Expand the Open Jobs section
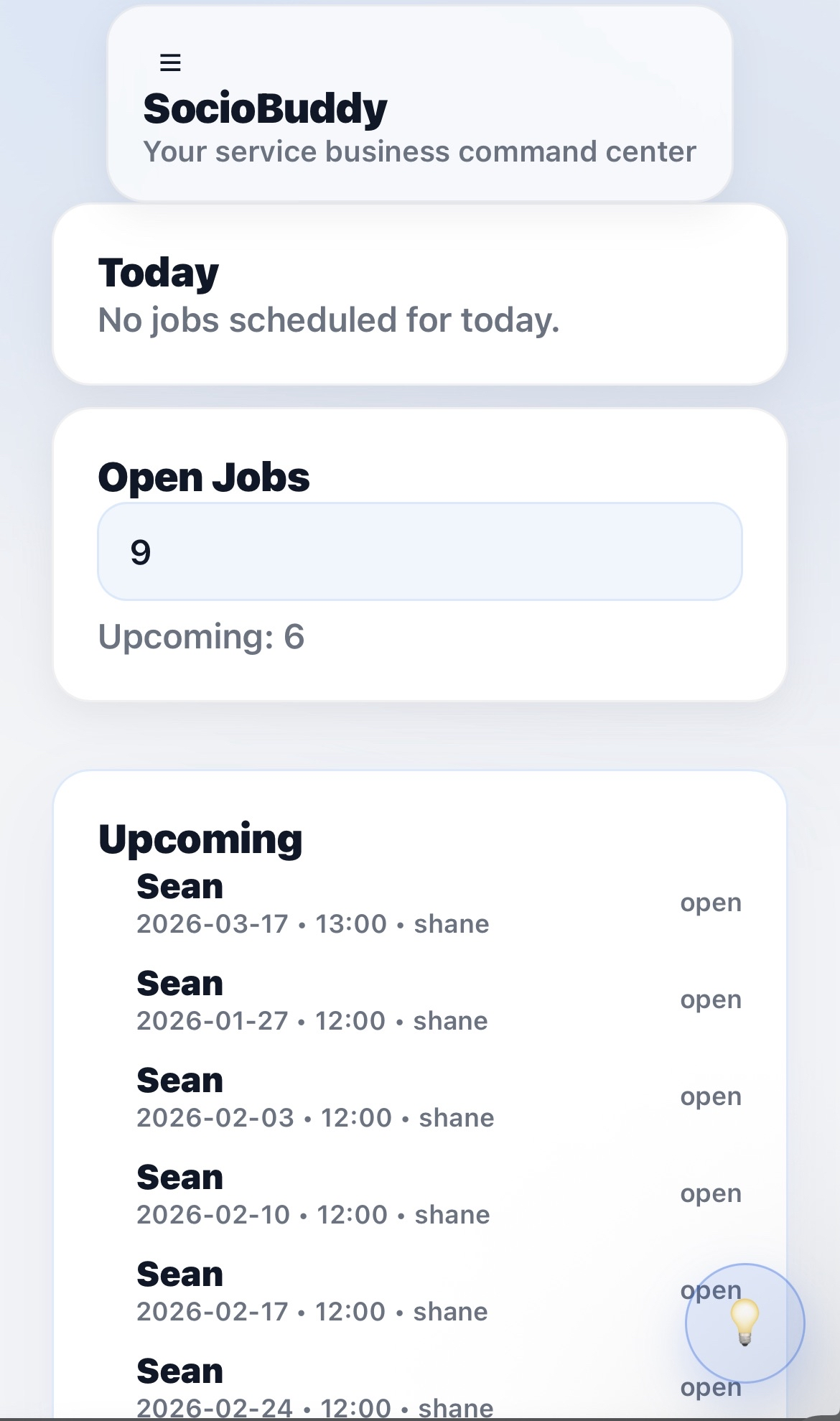Image resolution: width=840 pixels, height=1421 pixels. (204, 476)
